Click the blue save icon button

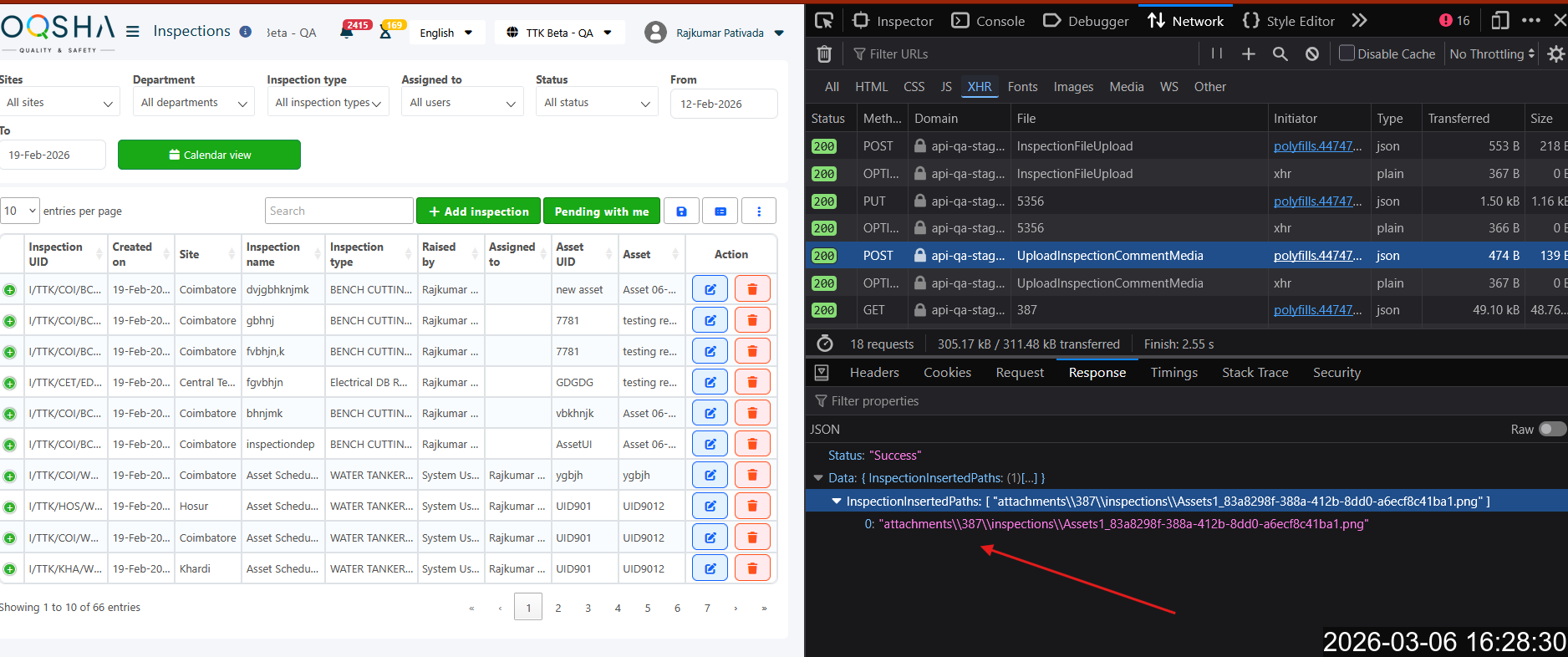(x=681, y=211)
